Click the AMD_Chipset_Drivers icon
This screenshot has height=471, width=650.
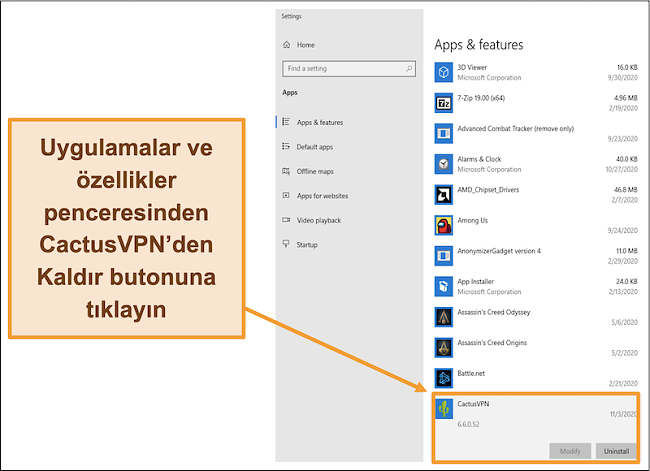coord(444,195)
